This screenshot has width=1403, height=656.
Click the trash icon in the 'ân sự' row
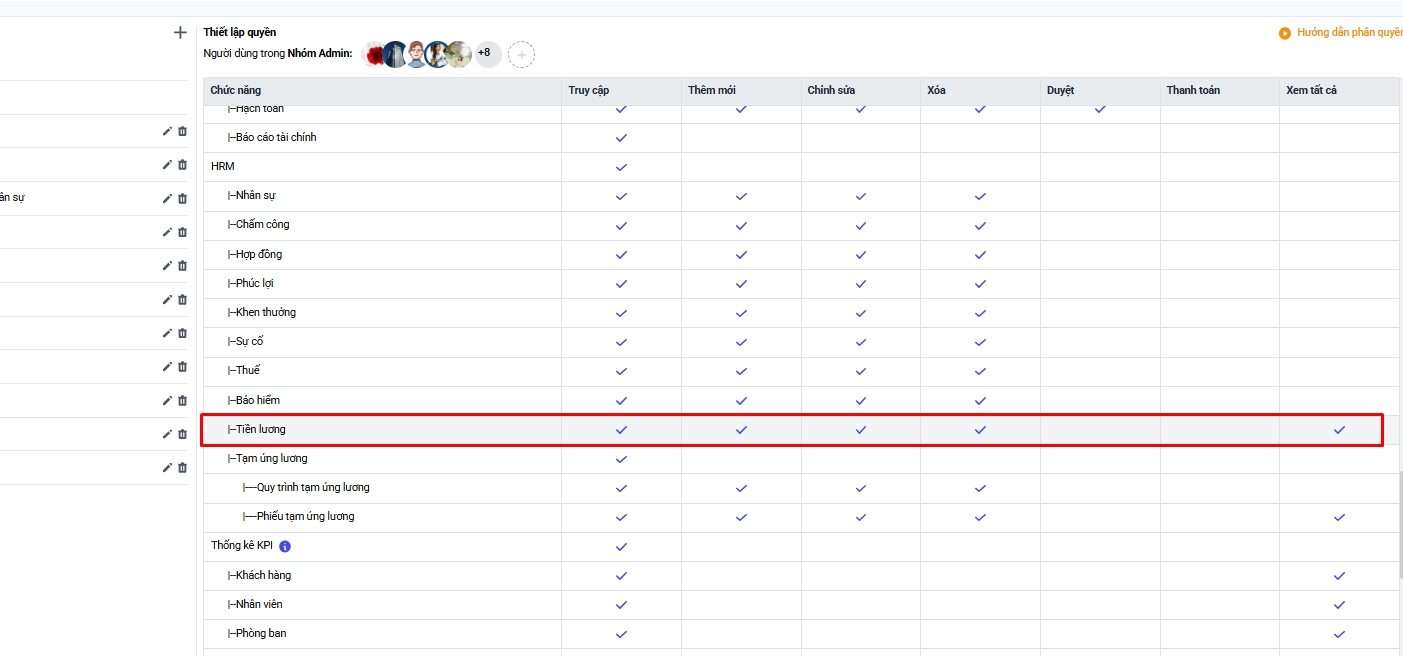pos(182,198)
